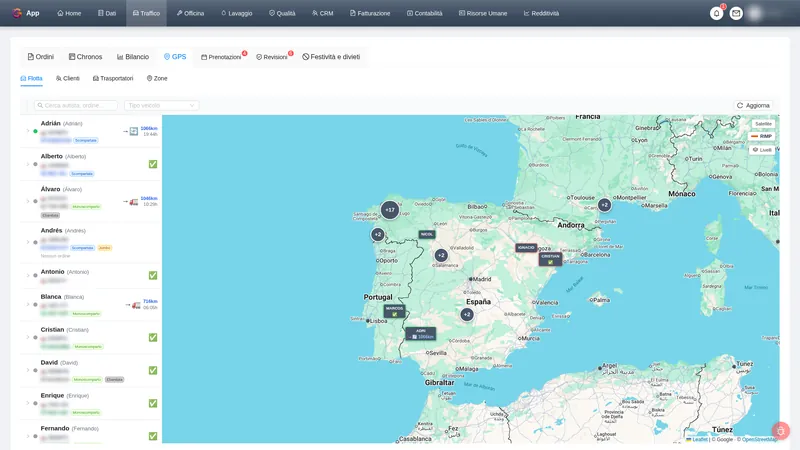
Task: Click the Aggiorna refresh button
Action: [x=753, y=106]
